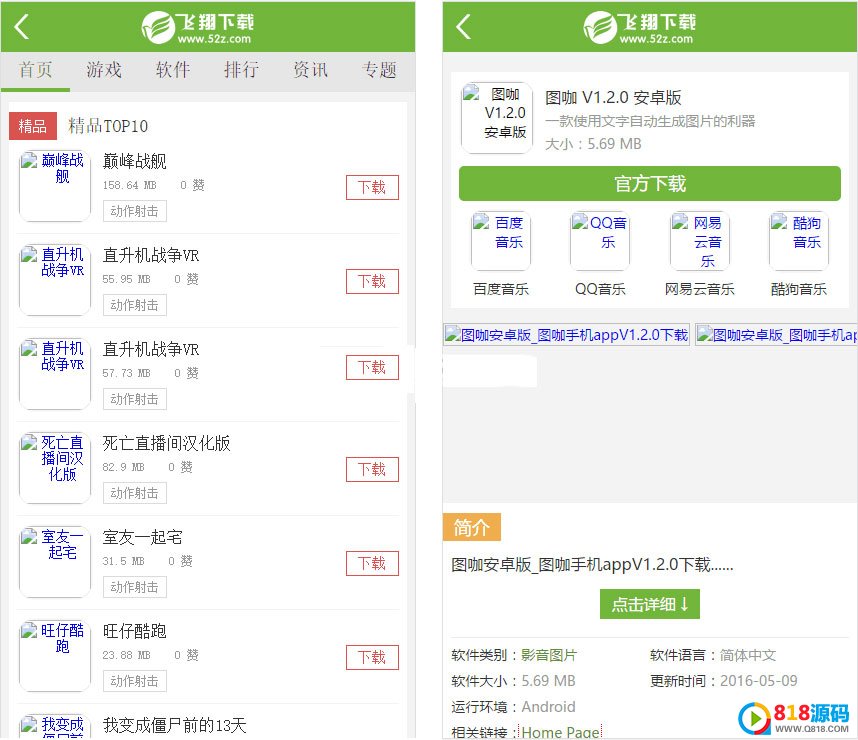
Task: Open the 旺仔酷跑 title
Action: pyautogui.click(x=135, y=632)
